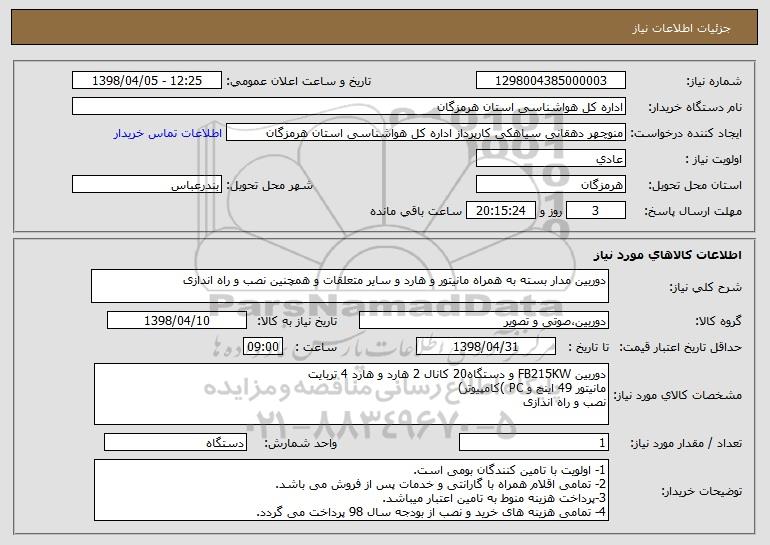
Task: Click the line نصب و راه اندازی in specifications
Action: click(x=564, y=402)
